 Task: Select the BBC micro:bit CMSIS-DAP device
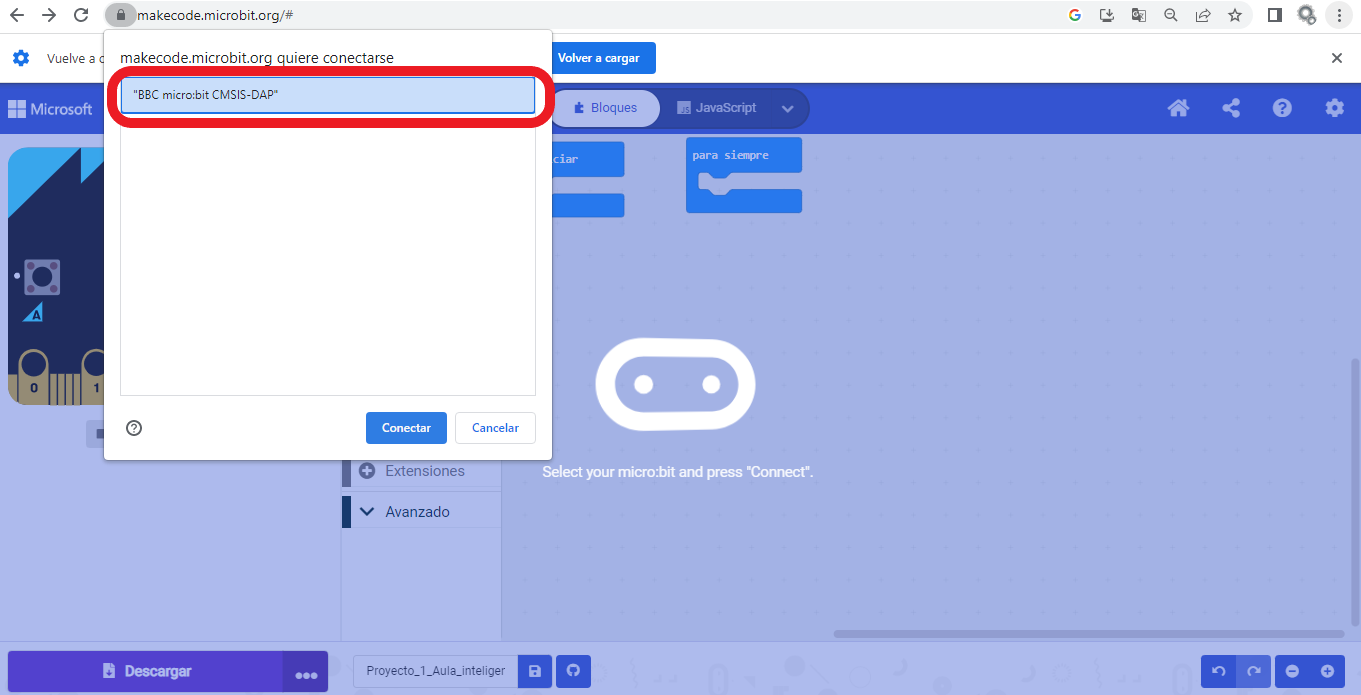point(327,94)
